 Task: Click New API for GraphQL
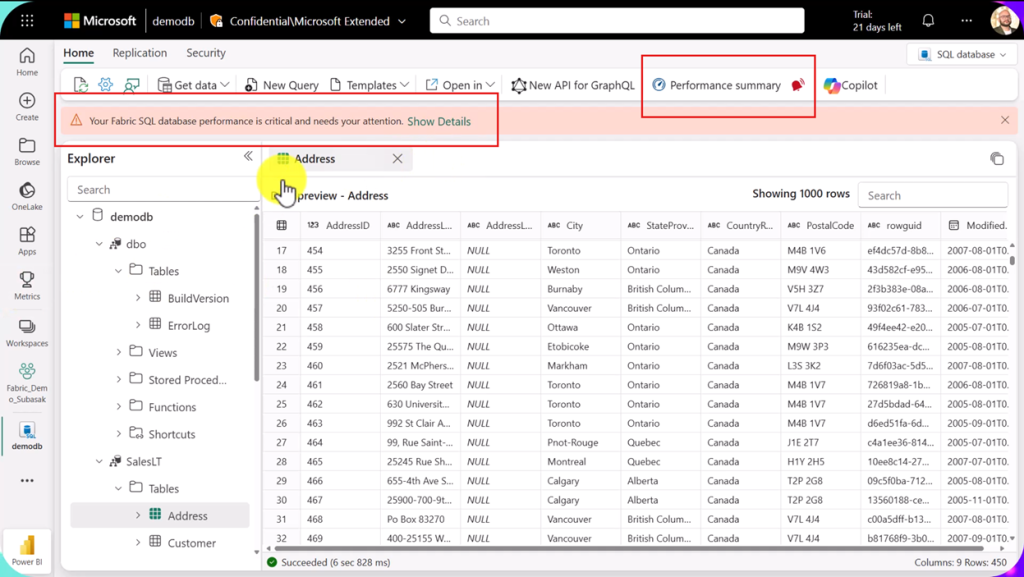[x=573, y=85]
